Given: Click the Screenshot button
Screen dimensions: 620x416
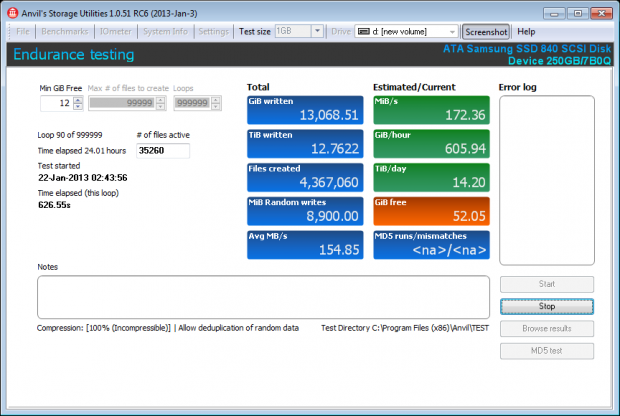Looking at the screenshot, I should 486,32.
